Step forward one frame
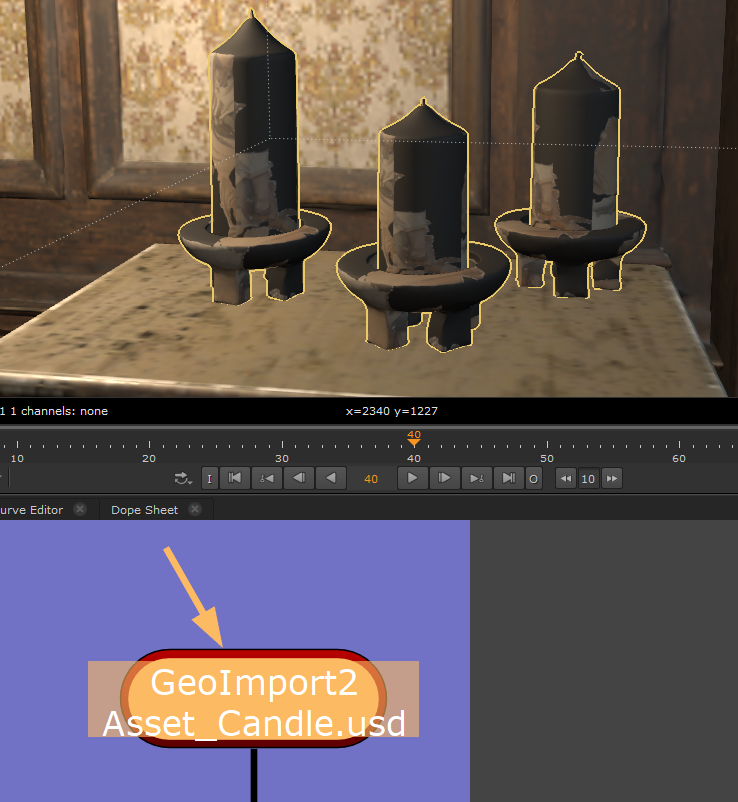 point(444,479)
